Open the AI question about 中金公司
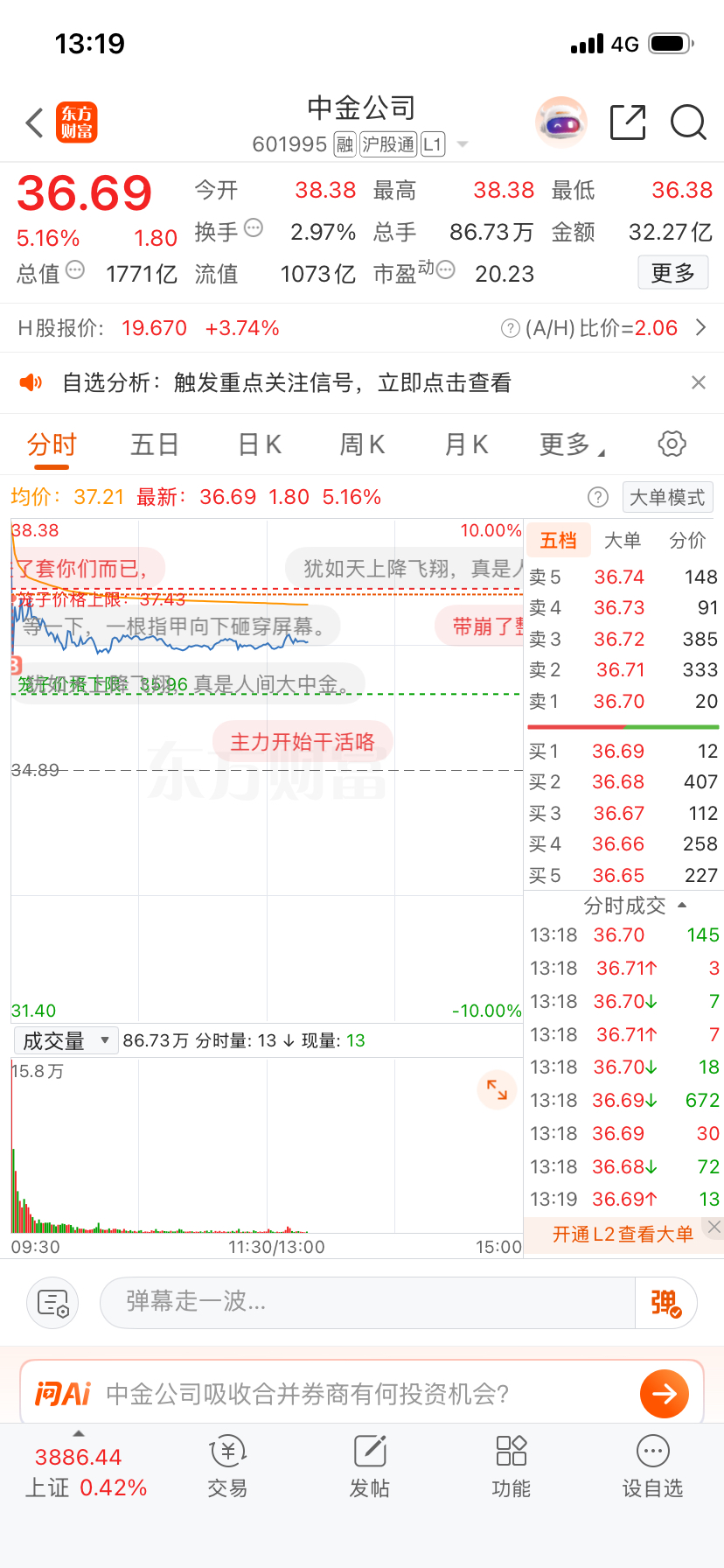The width and height of the screenshot is (724, 1568). 308,1394
